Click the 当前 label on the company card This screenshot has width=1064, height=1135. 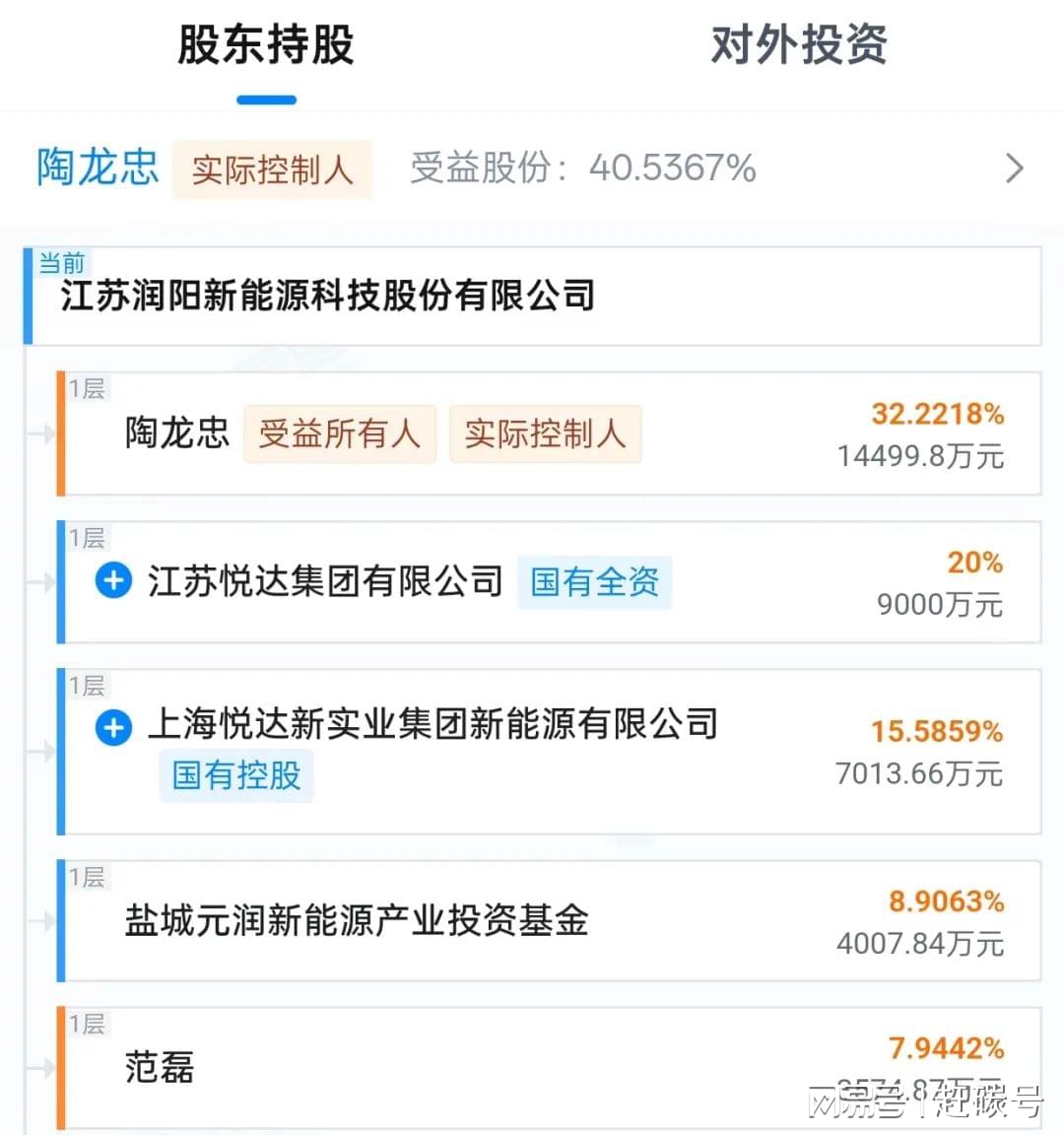(x=61, y=262)
